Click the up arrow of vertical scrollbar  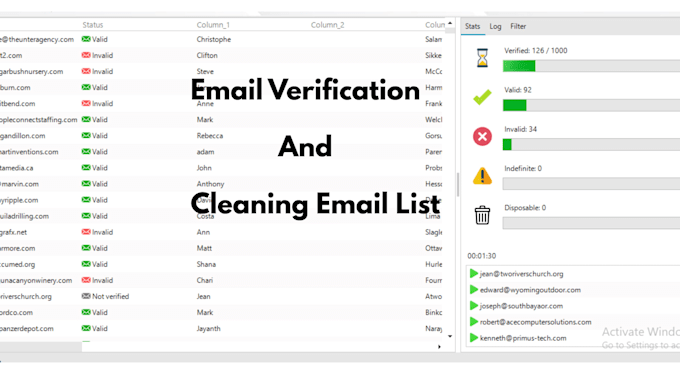coord(450,23)
